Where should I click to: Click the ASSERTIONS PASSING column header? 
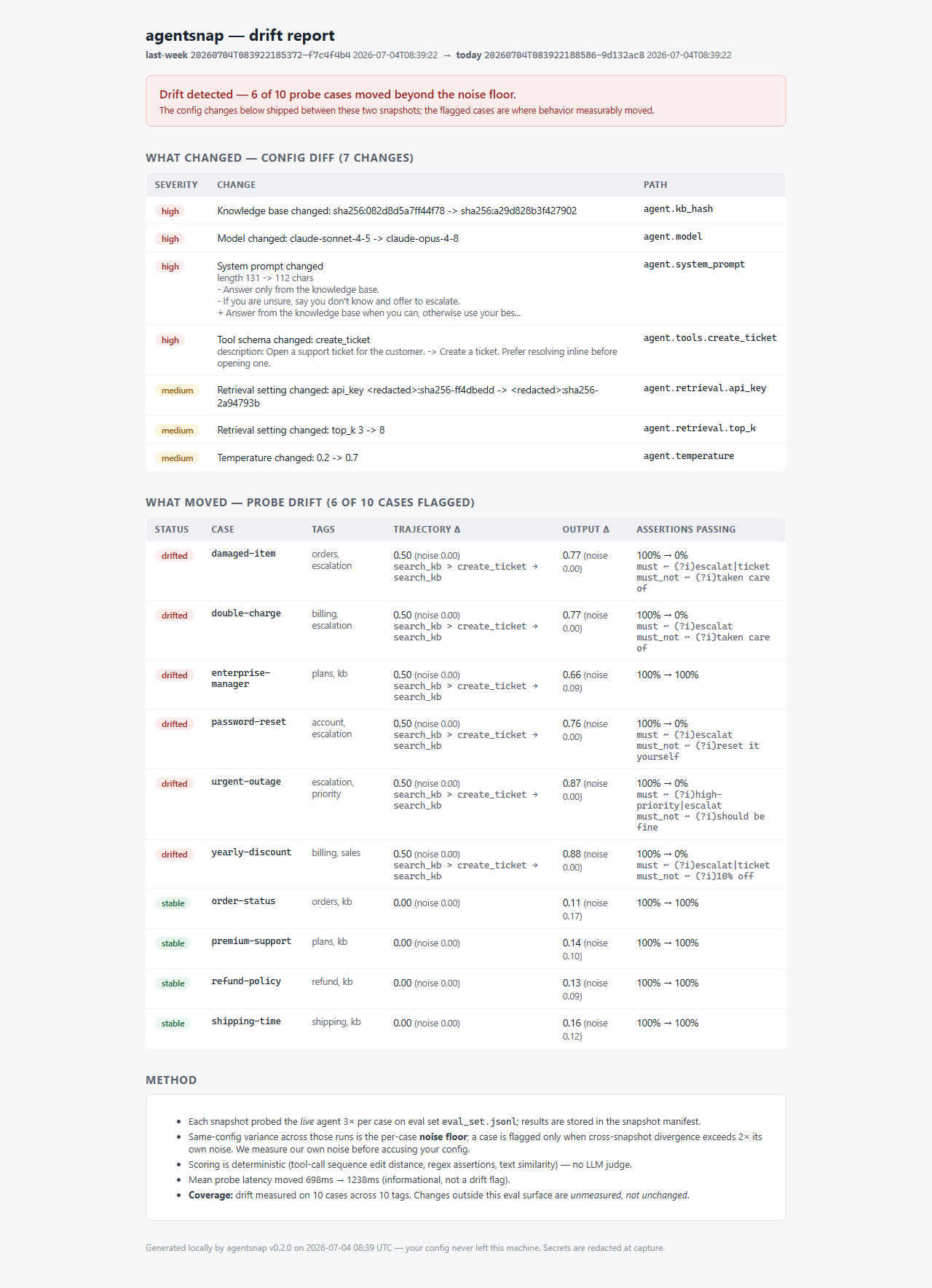(686, 530)
